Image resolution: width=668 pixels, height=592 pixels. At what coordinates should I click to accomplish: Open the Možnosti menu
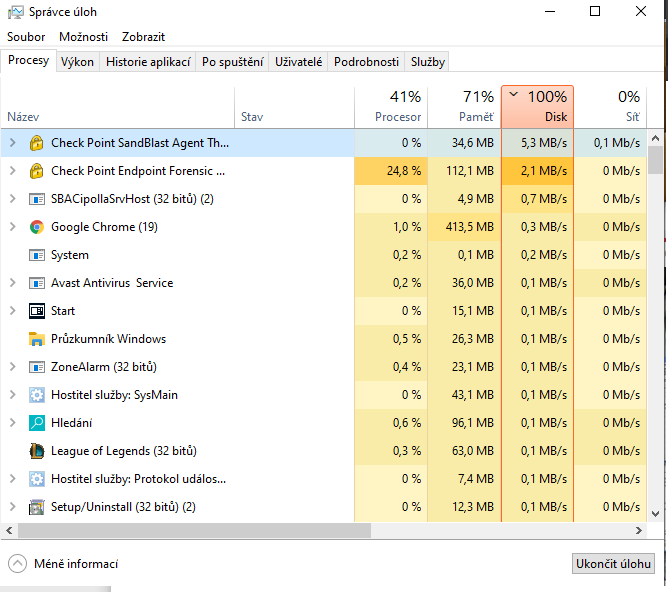83,37
